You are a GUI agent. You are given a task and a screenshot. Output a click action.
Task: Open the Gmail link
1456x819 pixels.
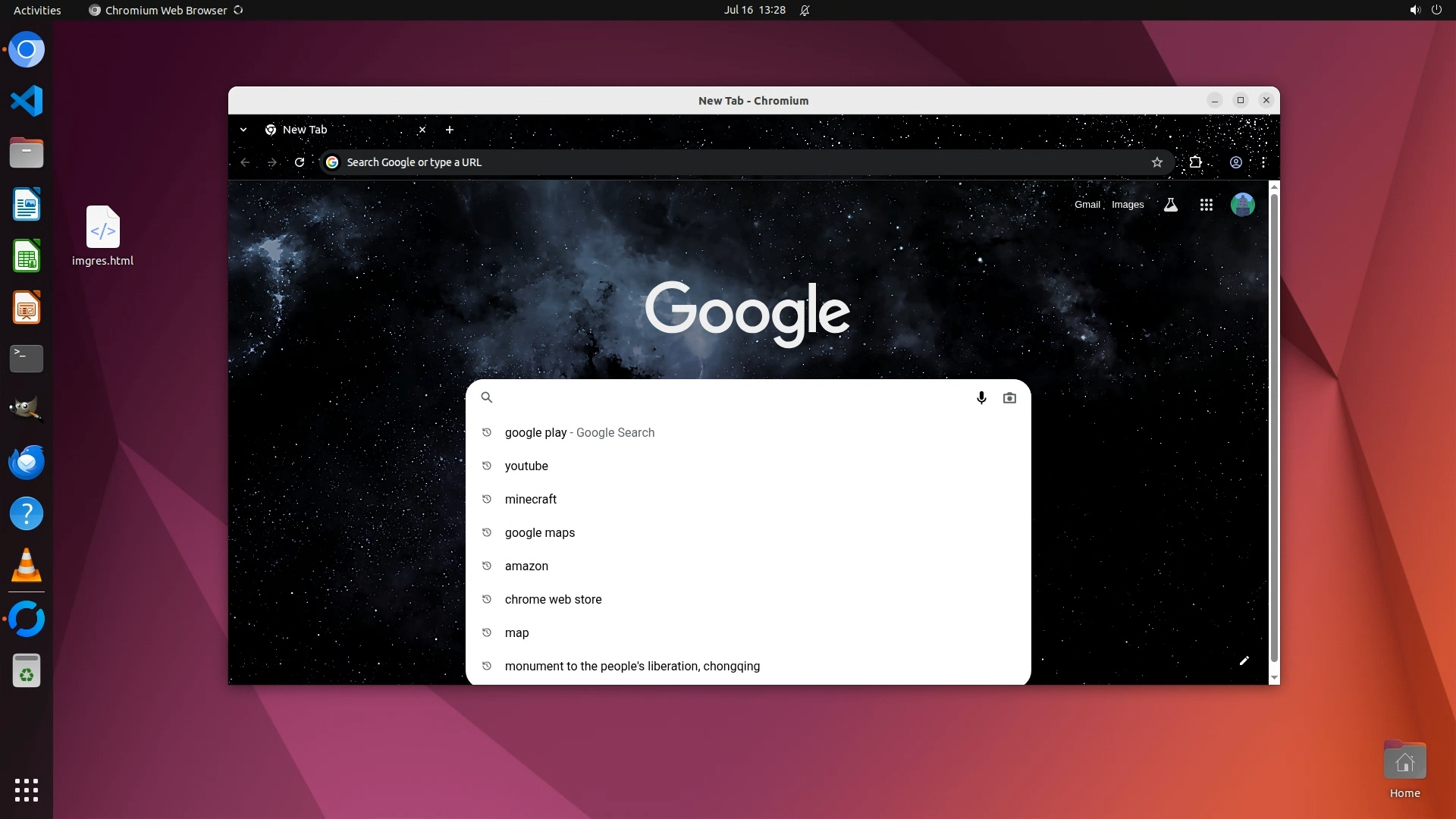(1087, 205)
